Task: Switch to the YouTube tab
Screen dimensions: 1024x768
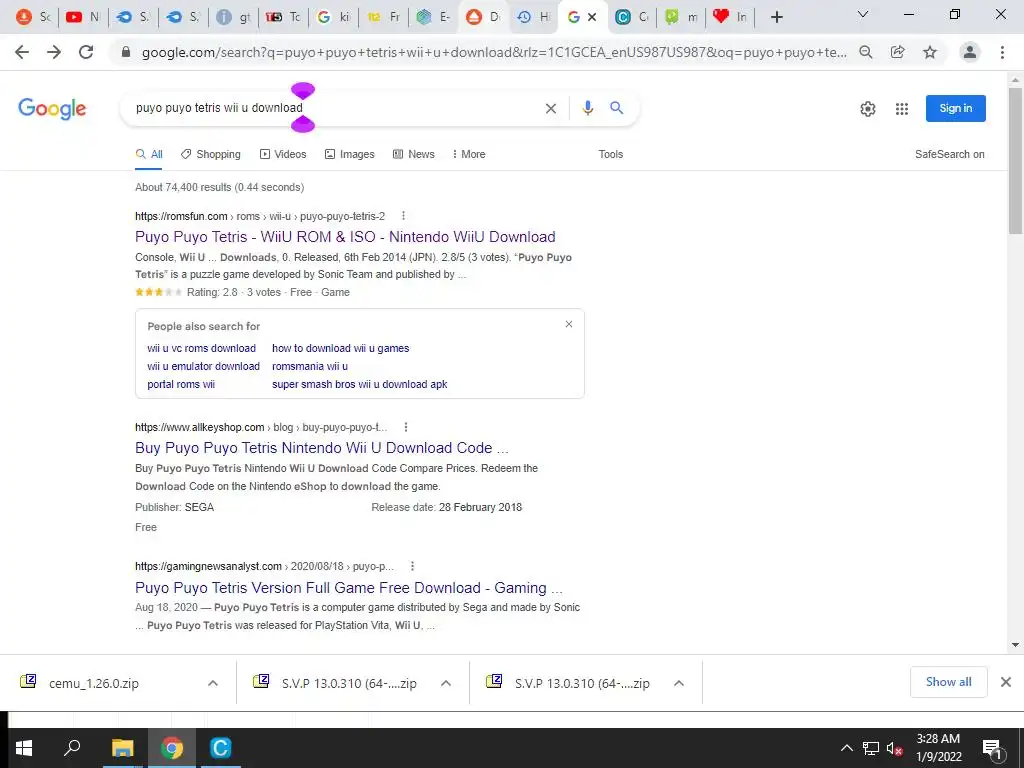Action: pos(83,17)
